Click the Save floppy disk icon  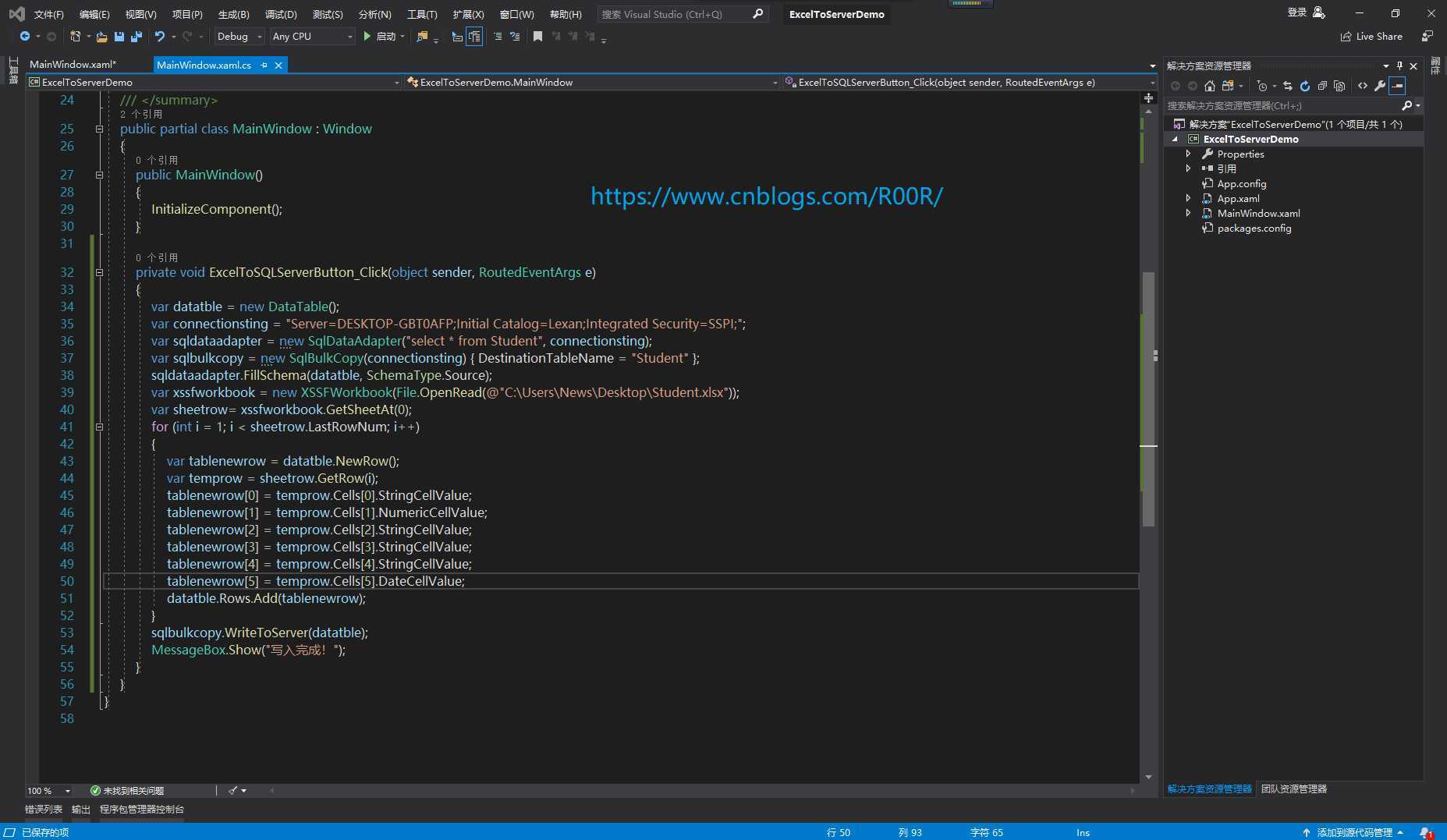tap(119, 37)
